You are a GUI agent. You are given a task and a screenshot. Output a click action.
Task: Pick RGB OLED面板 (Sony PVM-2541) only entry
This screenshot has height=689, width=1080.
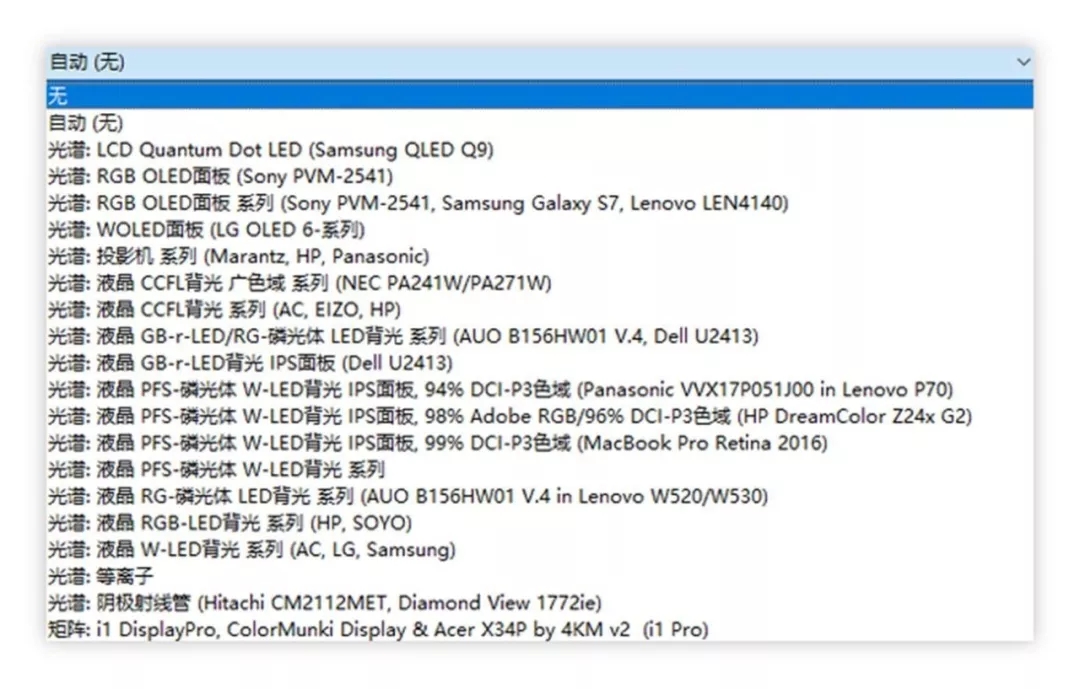tap(220, 177)
